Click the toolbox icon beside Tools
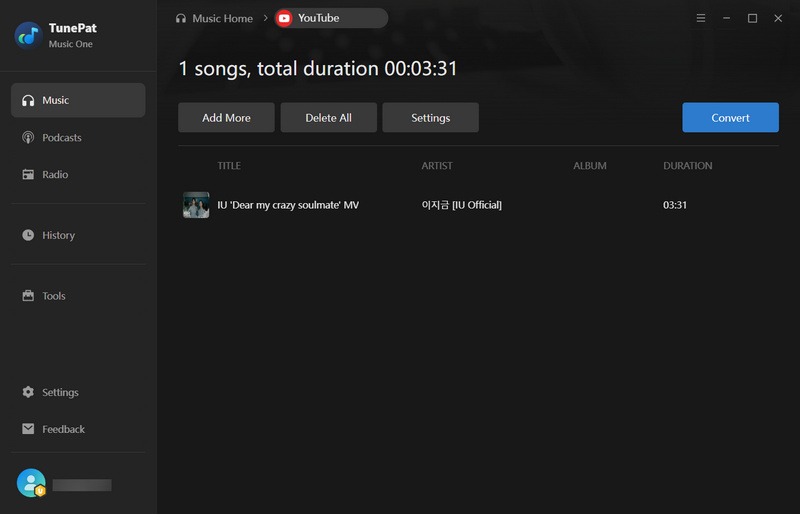 (28, 296)
